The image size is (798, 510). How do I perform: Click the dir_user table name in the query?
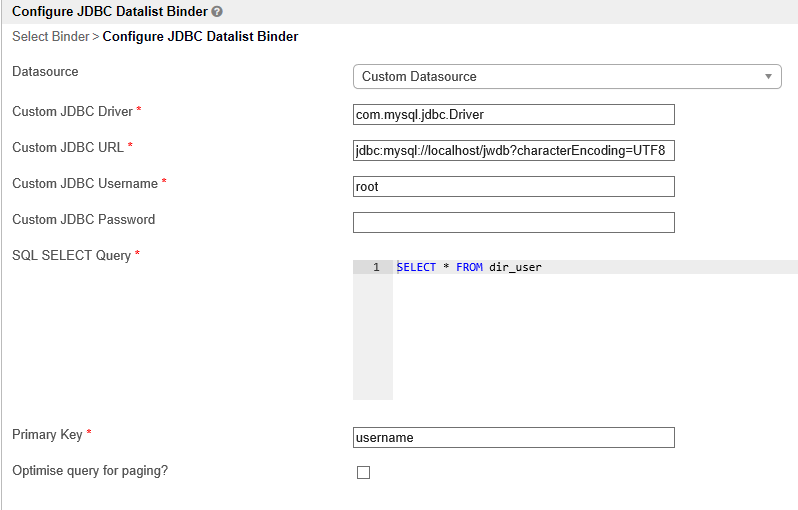coord(515,268)
